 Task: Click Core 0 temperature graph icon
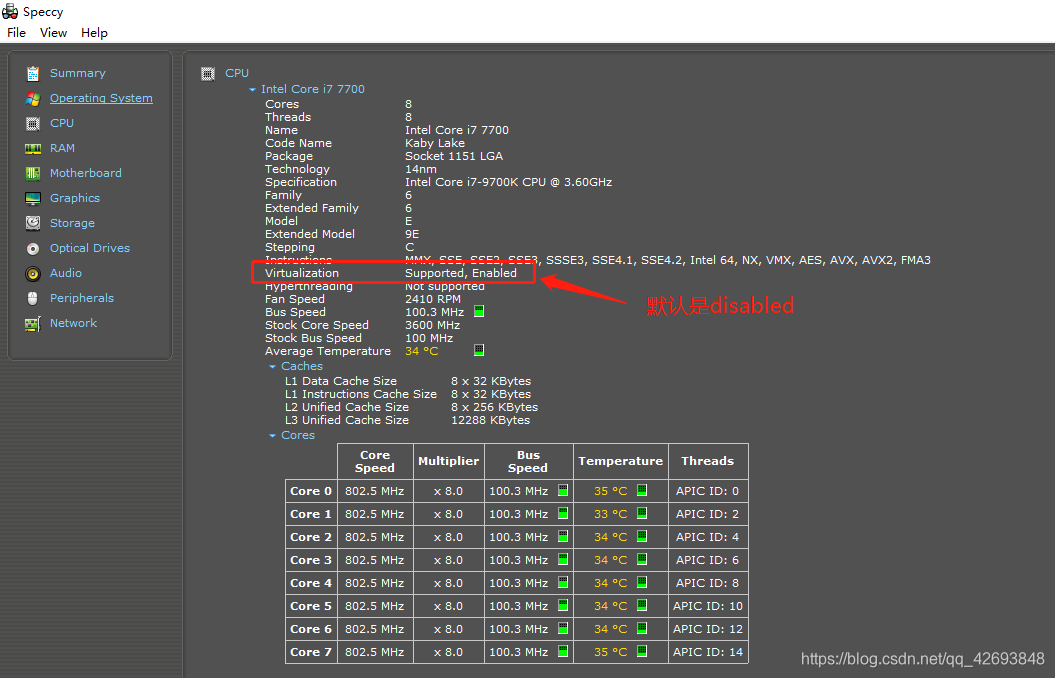pyautogui.click(x=642, y=490)
